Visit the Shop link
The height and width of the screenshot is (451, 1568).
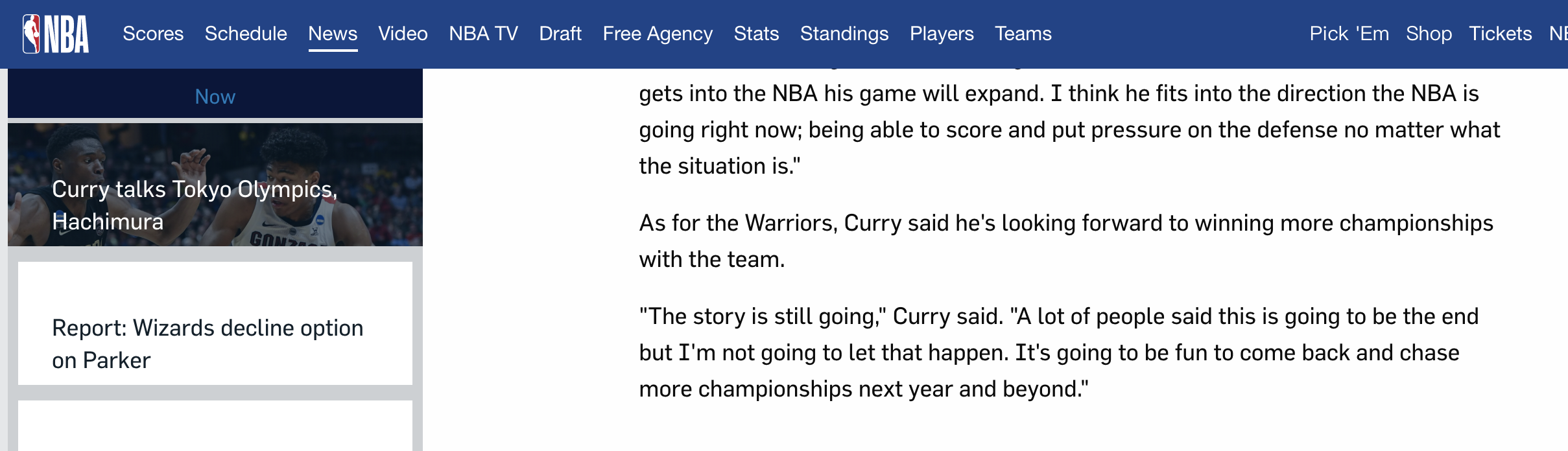(1429, 34)
